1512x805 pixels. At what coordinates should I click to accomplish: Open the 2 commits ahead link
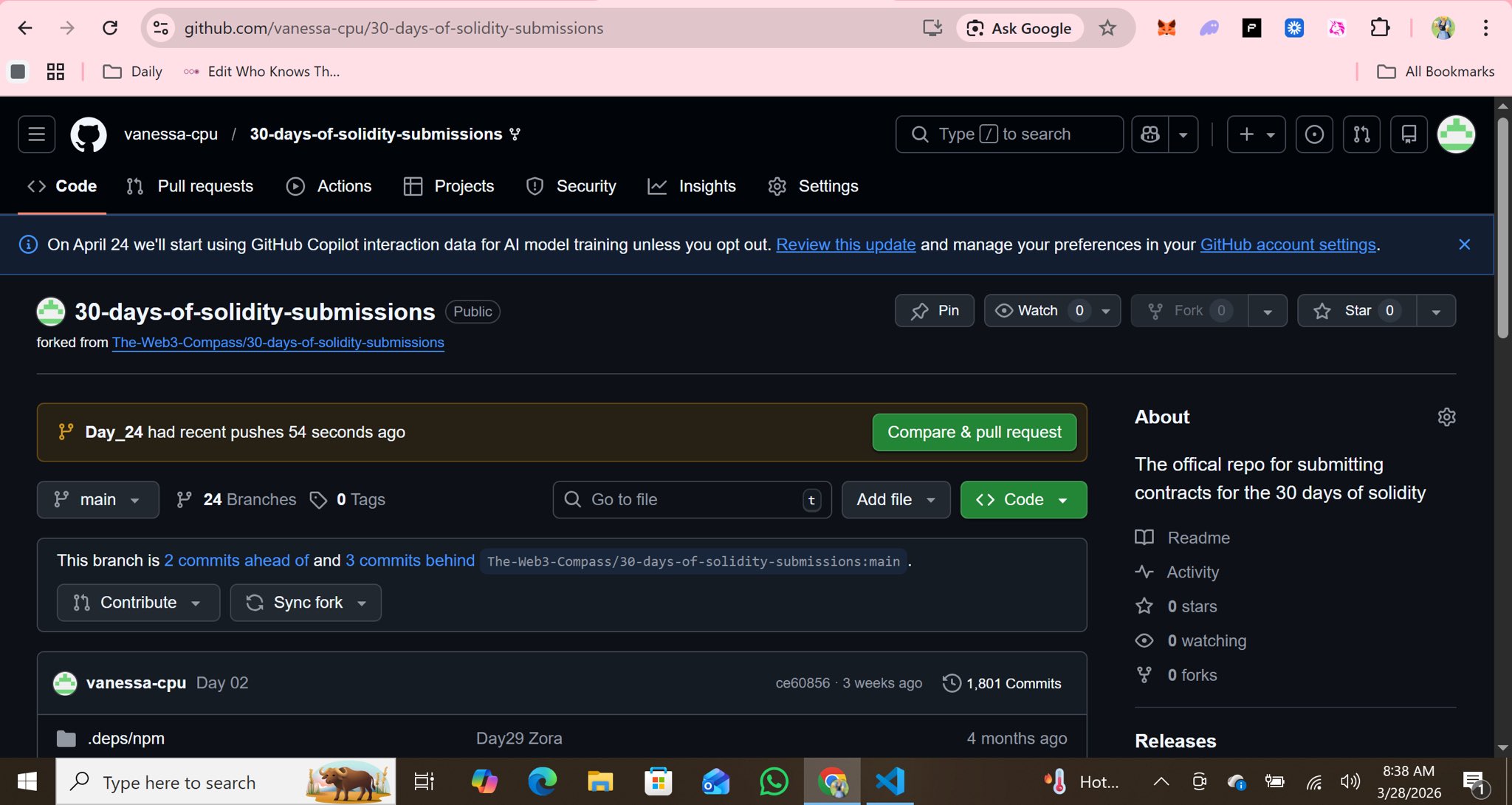click(236, 561)
